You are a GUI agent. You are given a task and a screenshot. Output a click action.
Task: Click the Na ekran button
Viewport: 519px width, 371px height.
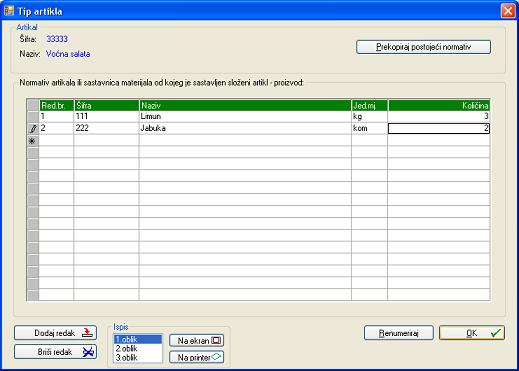197,341
